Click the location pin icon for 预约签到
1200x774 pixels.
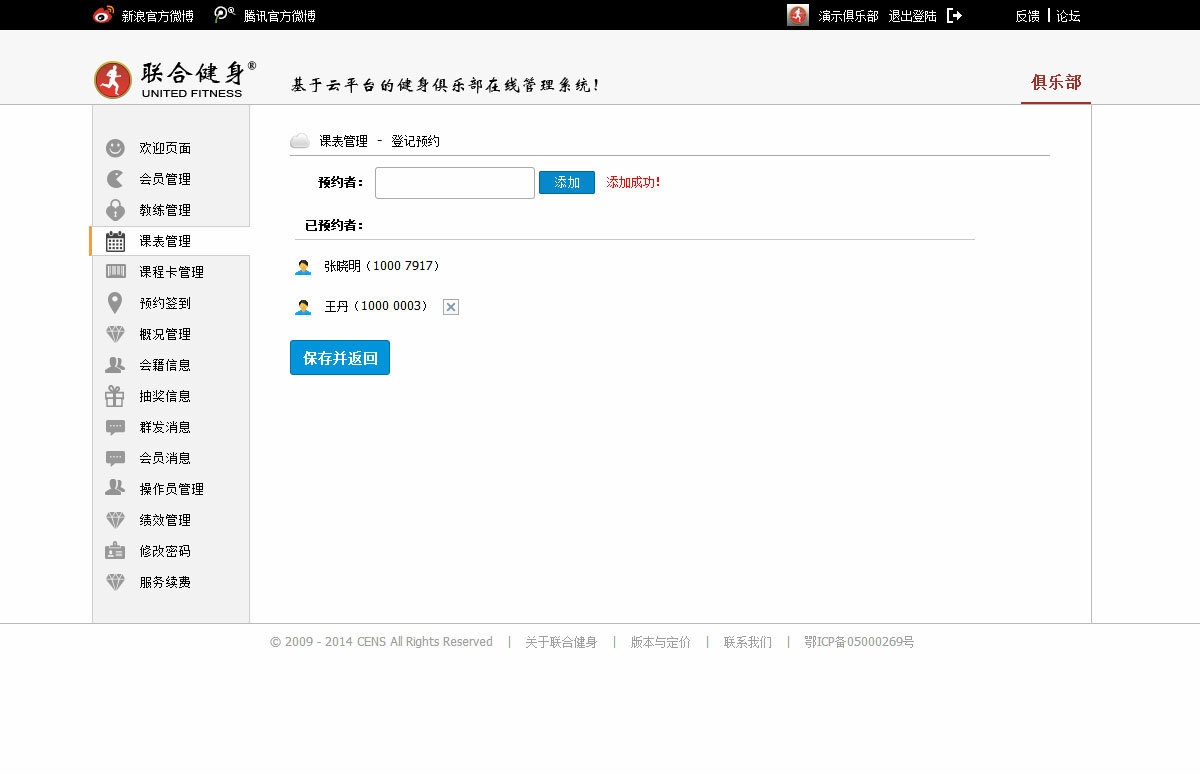(x=115, y=303)
